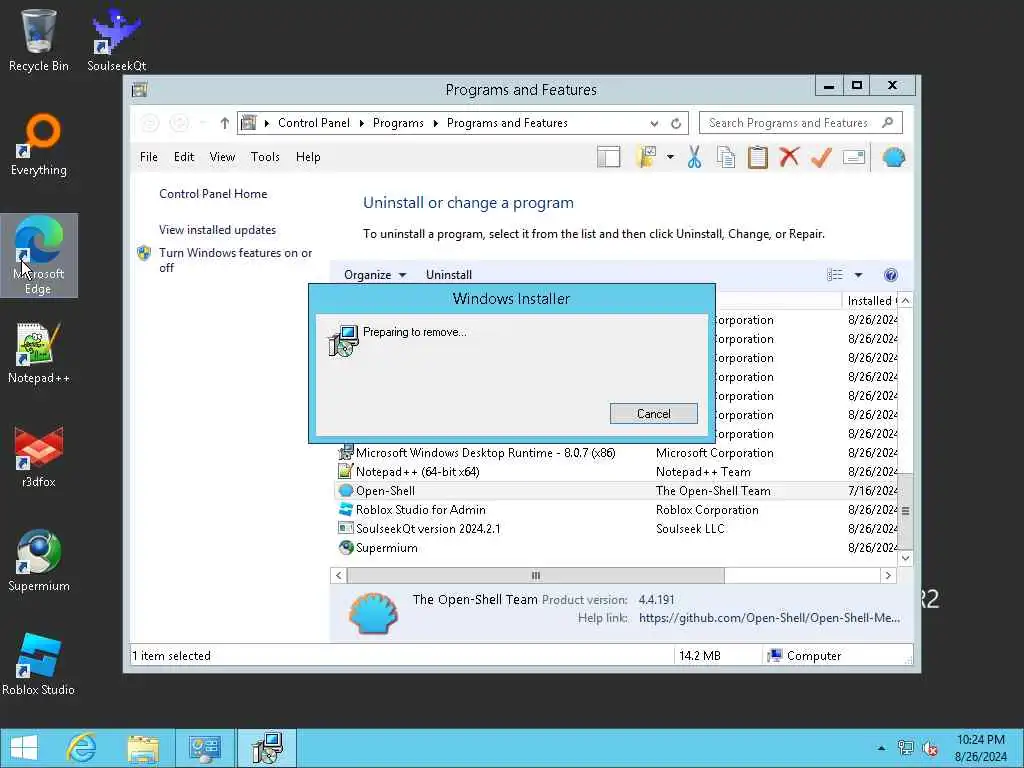Screen dimensions: 1024x768
Task: Click horizontal scrollbar left arrow
Action: coord(338,575)
